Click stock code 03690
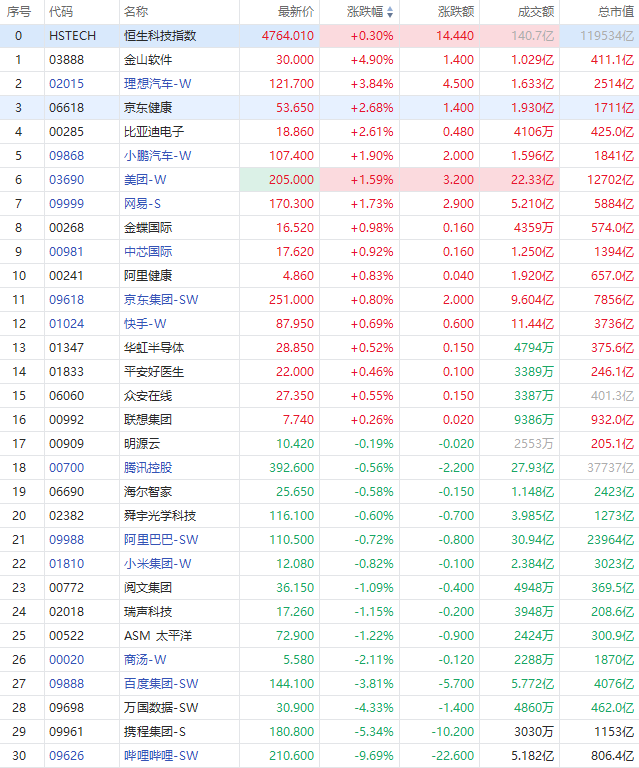Viewport: 639px width, 768px height. coord(67,180)
